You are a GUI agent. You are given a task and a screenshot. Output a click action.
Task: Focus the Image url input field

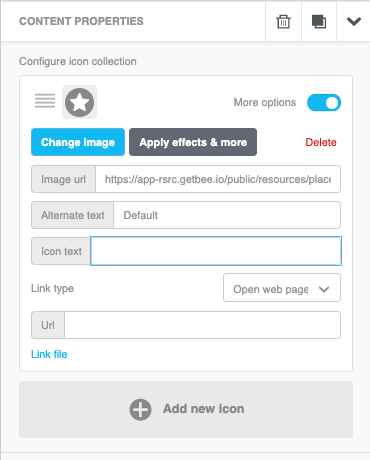(218, 179)
